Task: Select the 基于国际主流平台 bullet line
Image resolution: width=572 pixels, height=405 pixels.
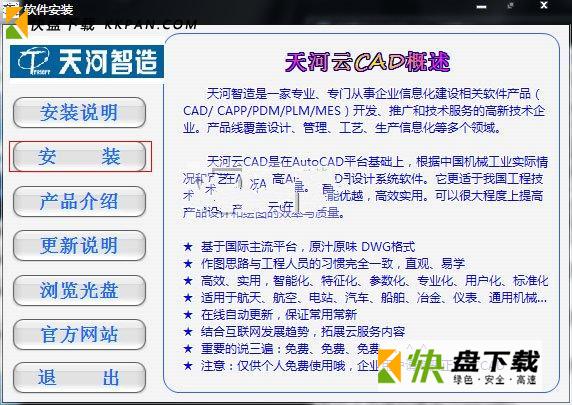Action: 299,247
